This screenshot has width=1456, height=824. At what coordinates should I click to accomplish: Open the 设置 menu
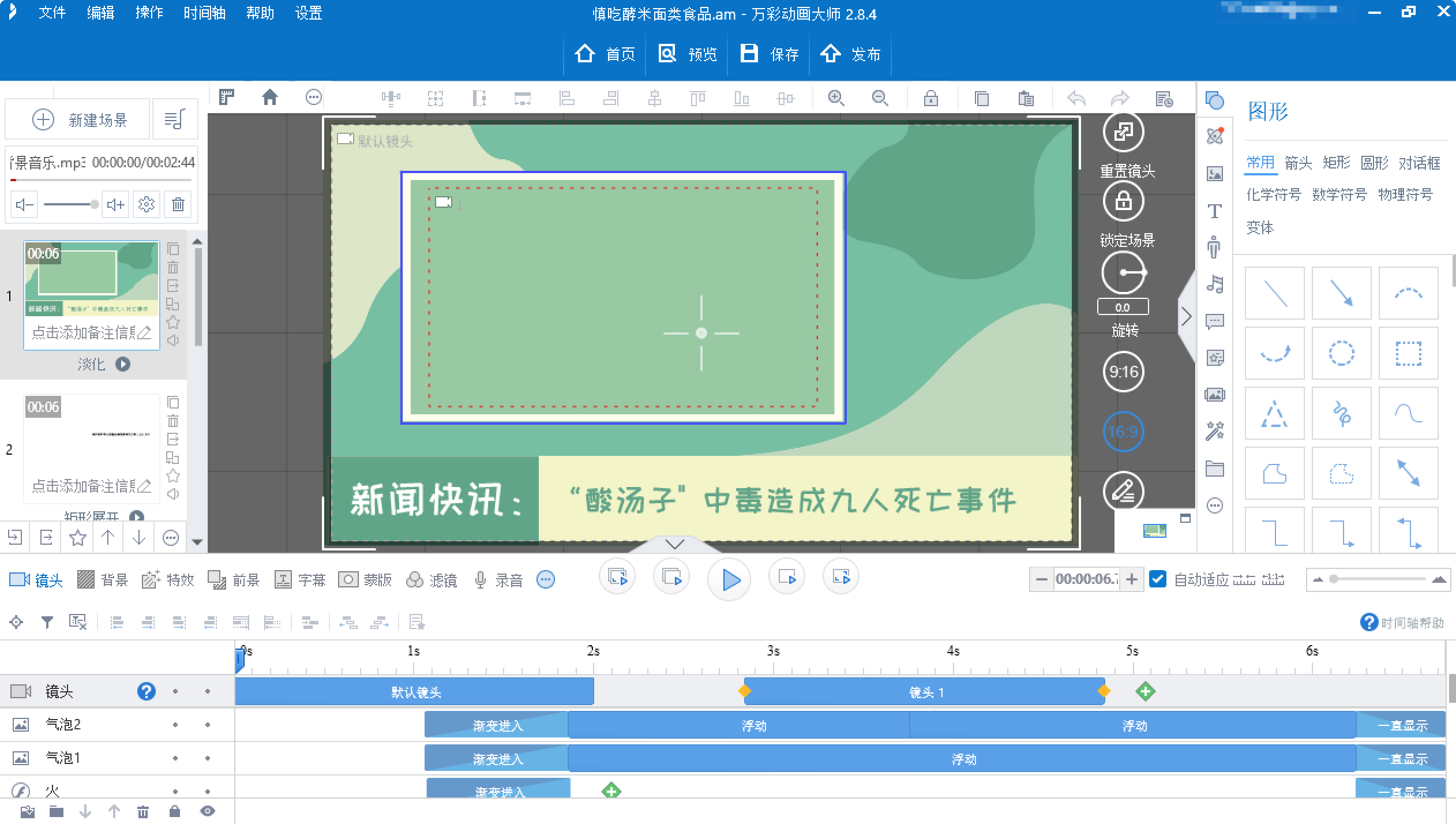[308, 13]
